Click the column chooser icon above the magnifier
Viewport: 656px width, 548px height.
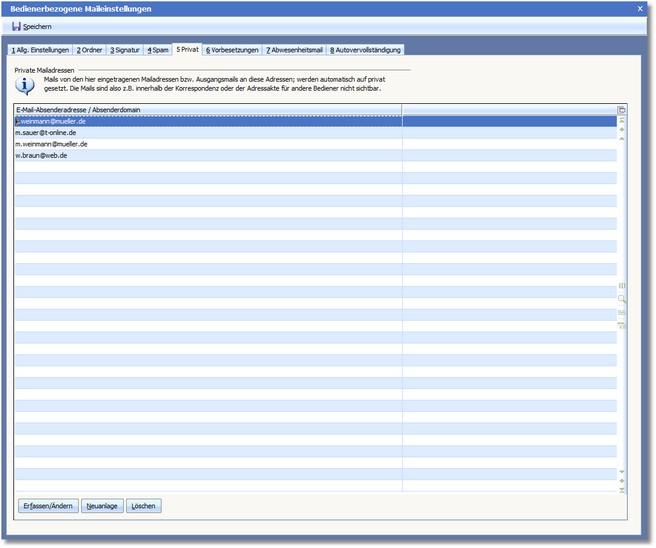click(622, 286)
